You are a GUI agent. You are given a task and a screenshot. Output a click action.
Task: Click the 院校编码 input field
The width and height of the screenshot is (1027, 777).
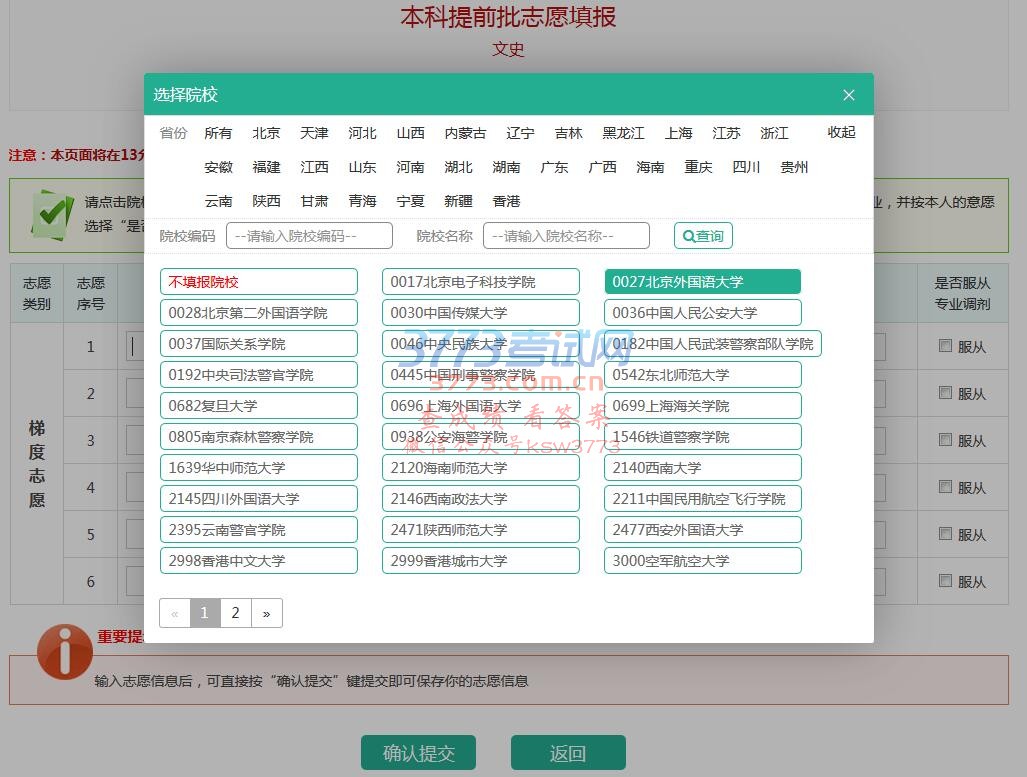(x=309, y=236)
